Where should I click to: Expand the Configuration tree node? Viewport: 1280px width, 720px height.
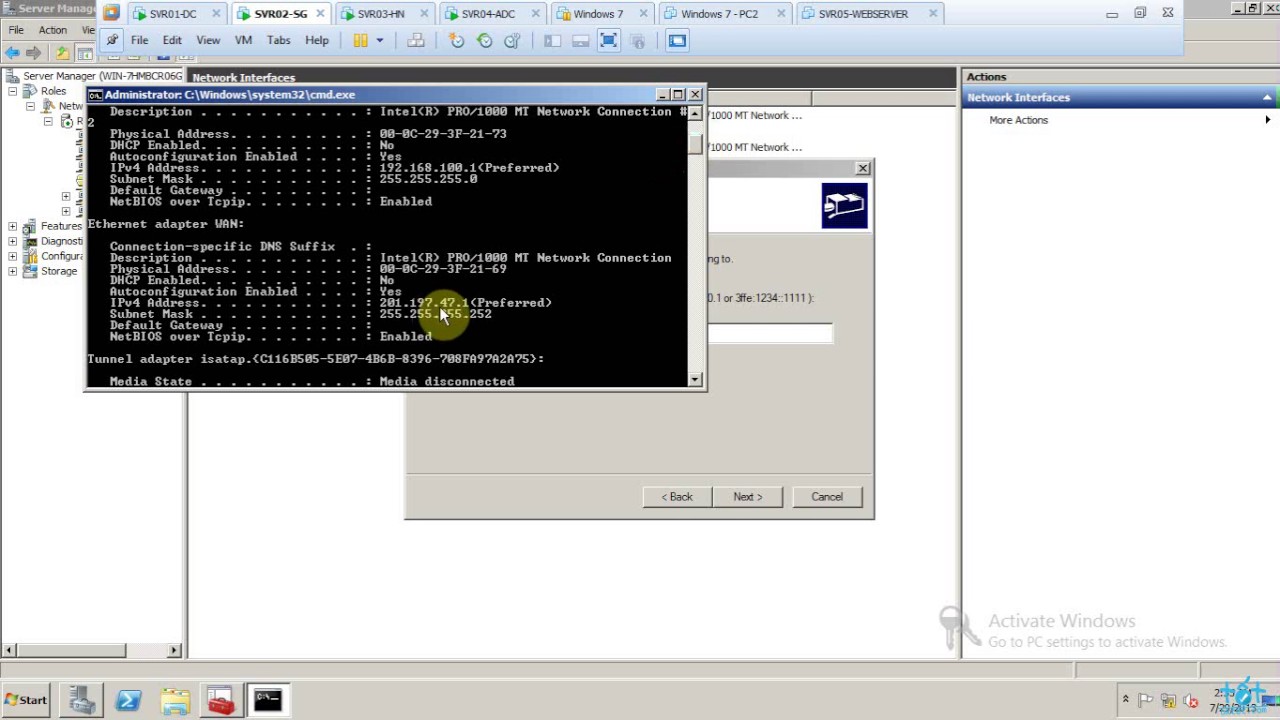[12, 256]
